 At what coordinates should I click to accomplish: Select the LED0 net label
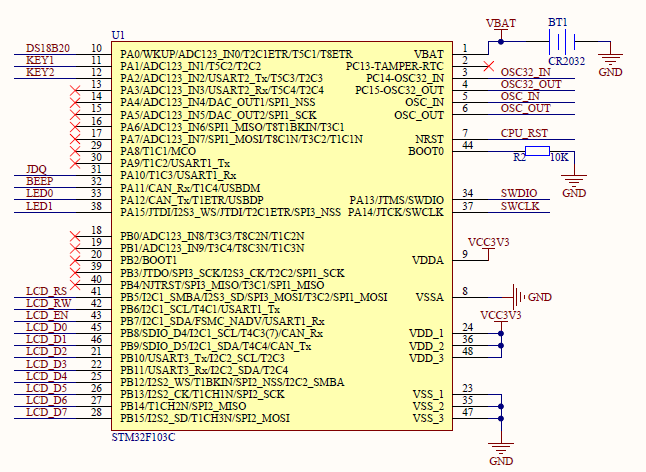click(40, 193)
